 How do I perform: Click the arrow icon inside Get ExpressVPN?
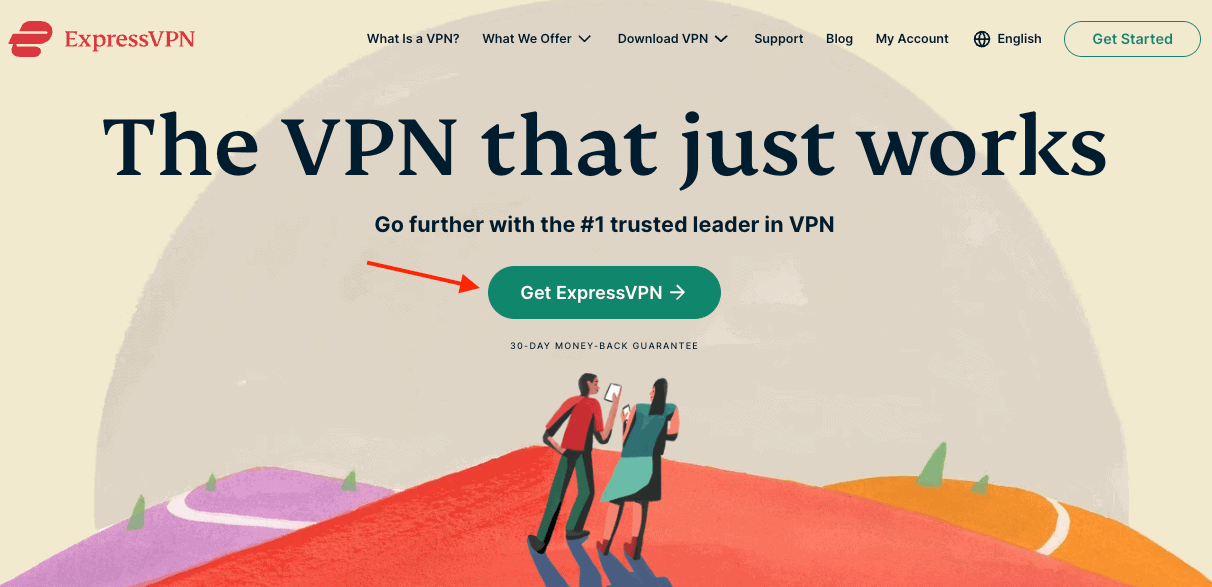[678, 292]
